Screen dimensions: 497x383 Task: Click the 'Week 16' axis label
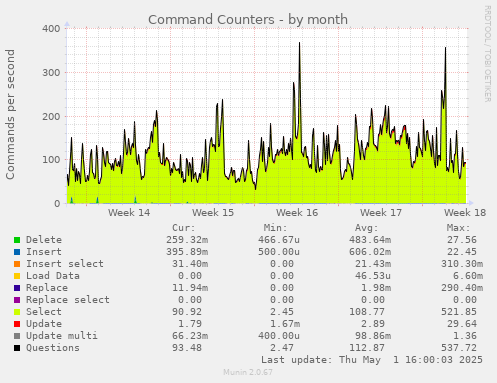297,213
